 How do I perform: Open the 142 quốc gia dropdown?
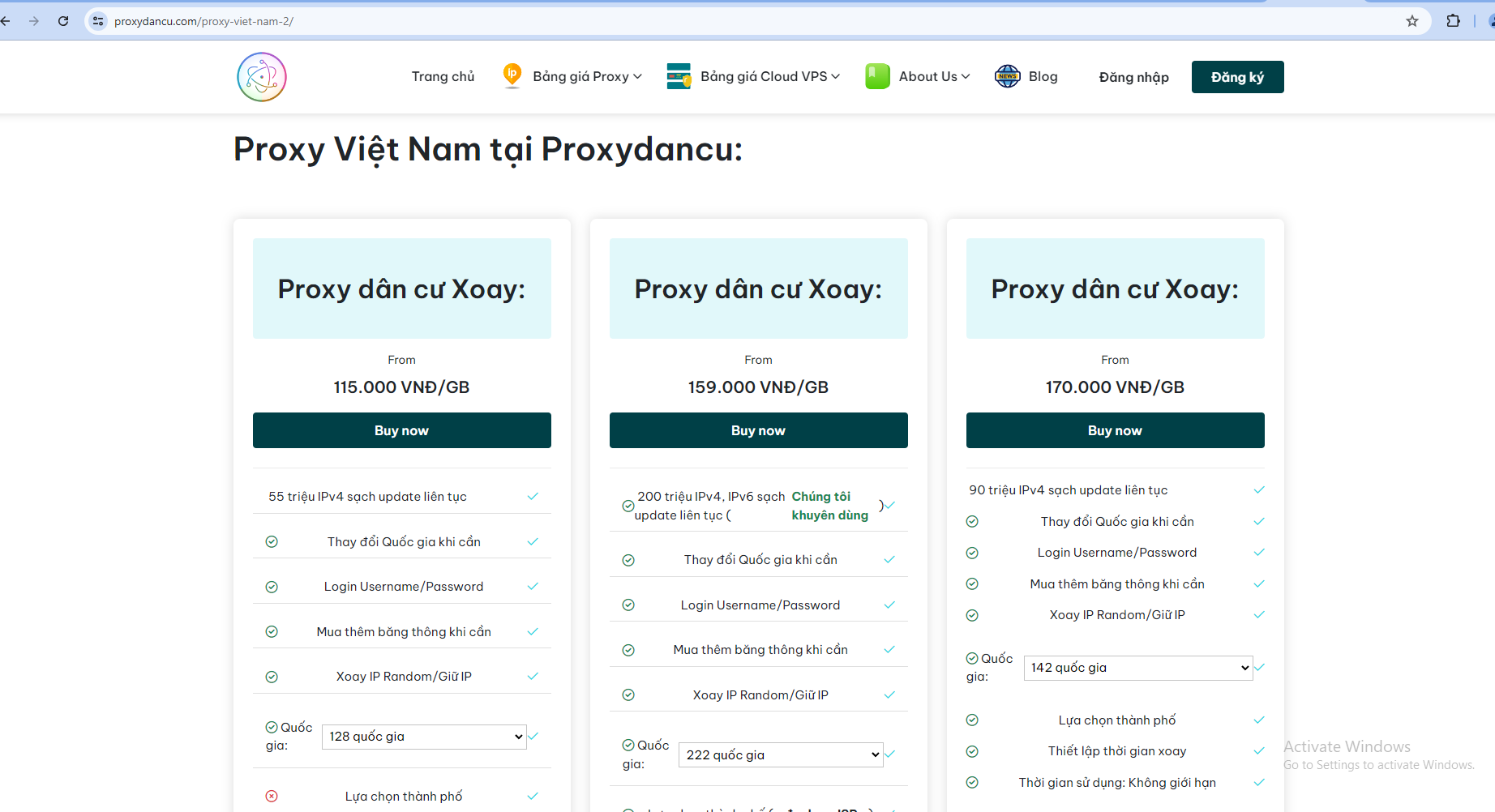1138,668
